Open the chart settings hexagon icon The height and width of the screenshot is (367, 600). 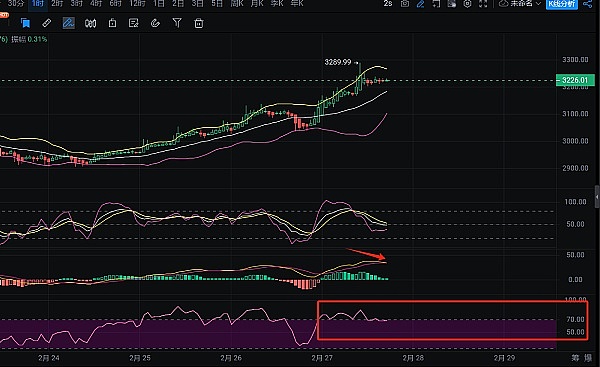tap(467, 3)
